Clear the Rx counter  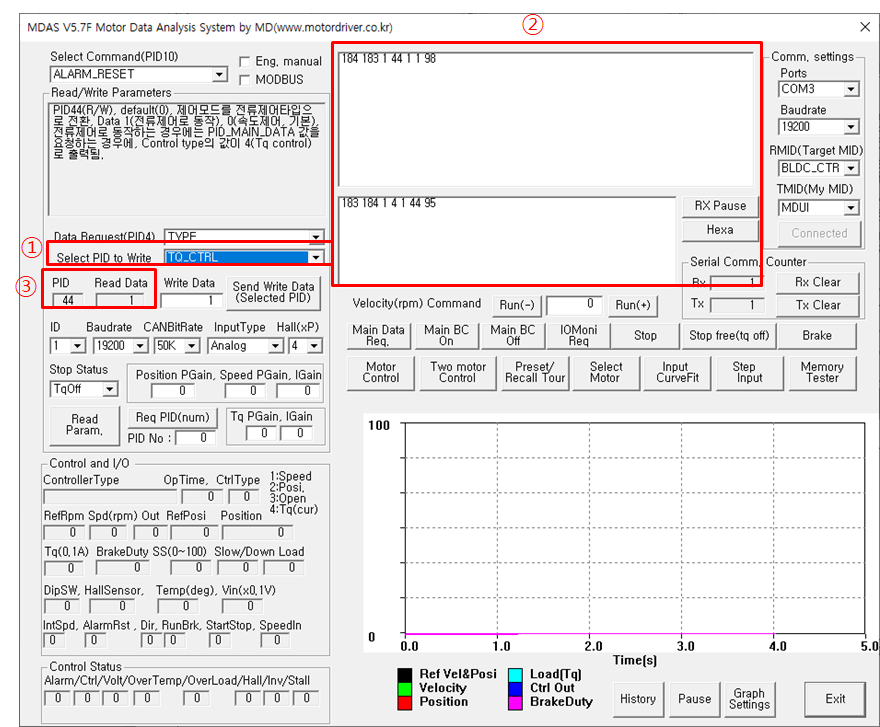817,282
